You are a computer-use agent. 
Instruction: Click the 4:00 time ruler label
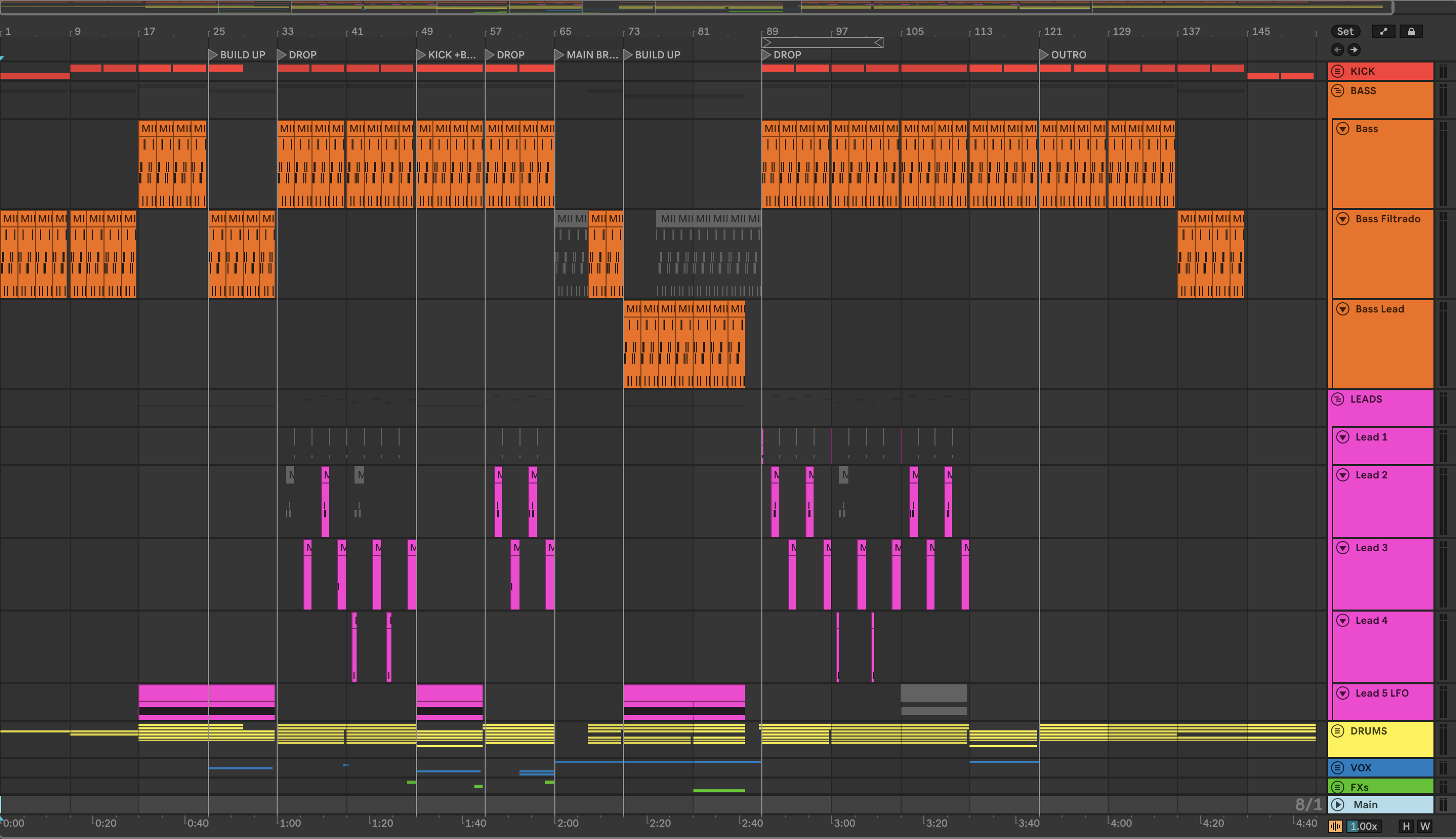(x=1120, y=823)
